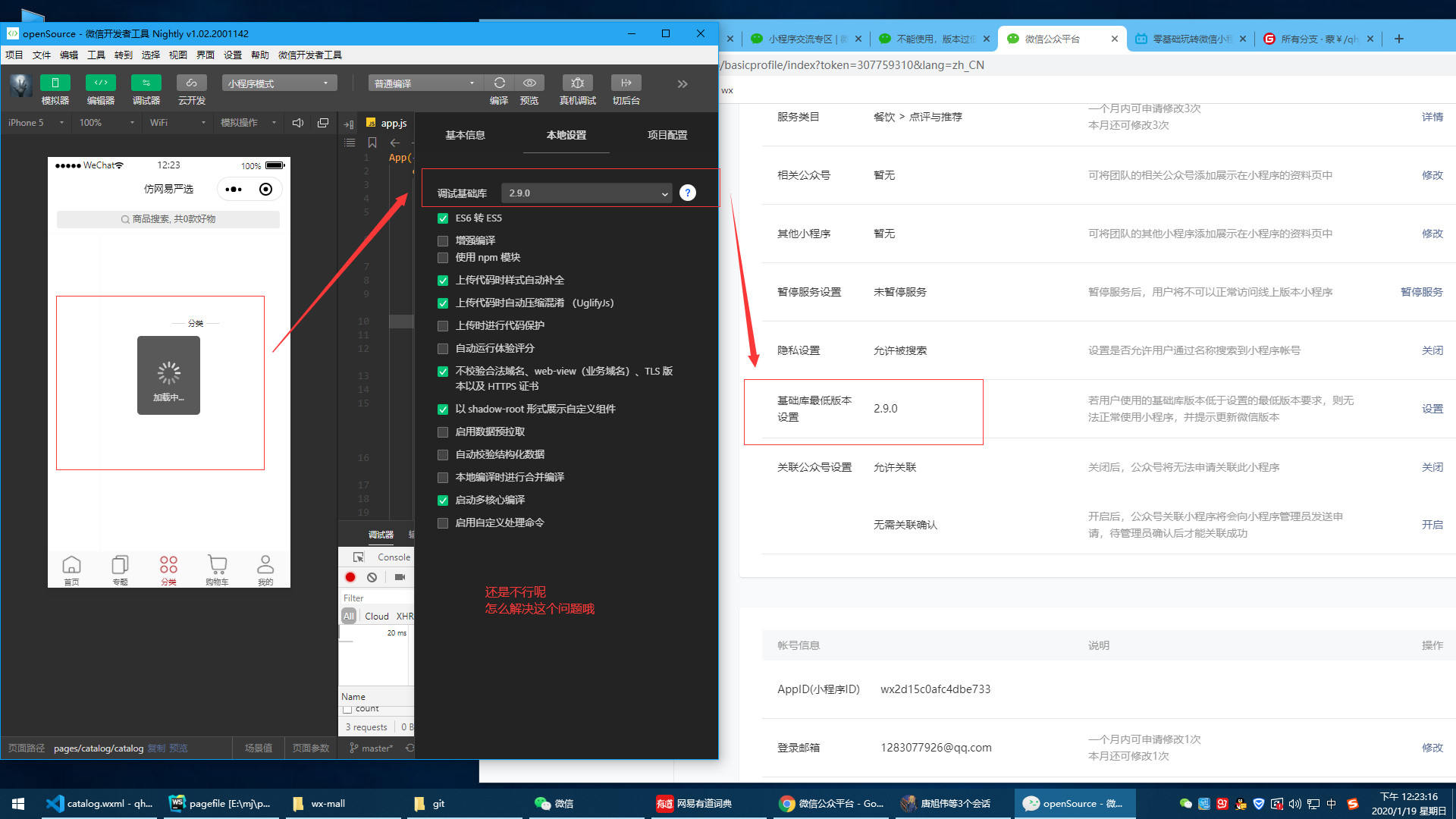Viewport: 1456px width, 819px height.
Task: Toggle the 模拟器 simulator icon
Action: [x=55, y=83]
